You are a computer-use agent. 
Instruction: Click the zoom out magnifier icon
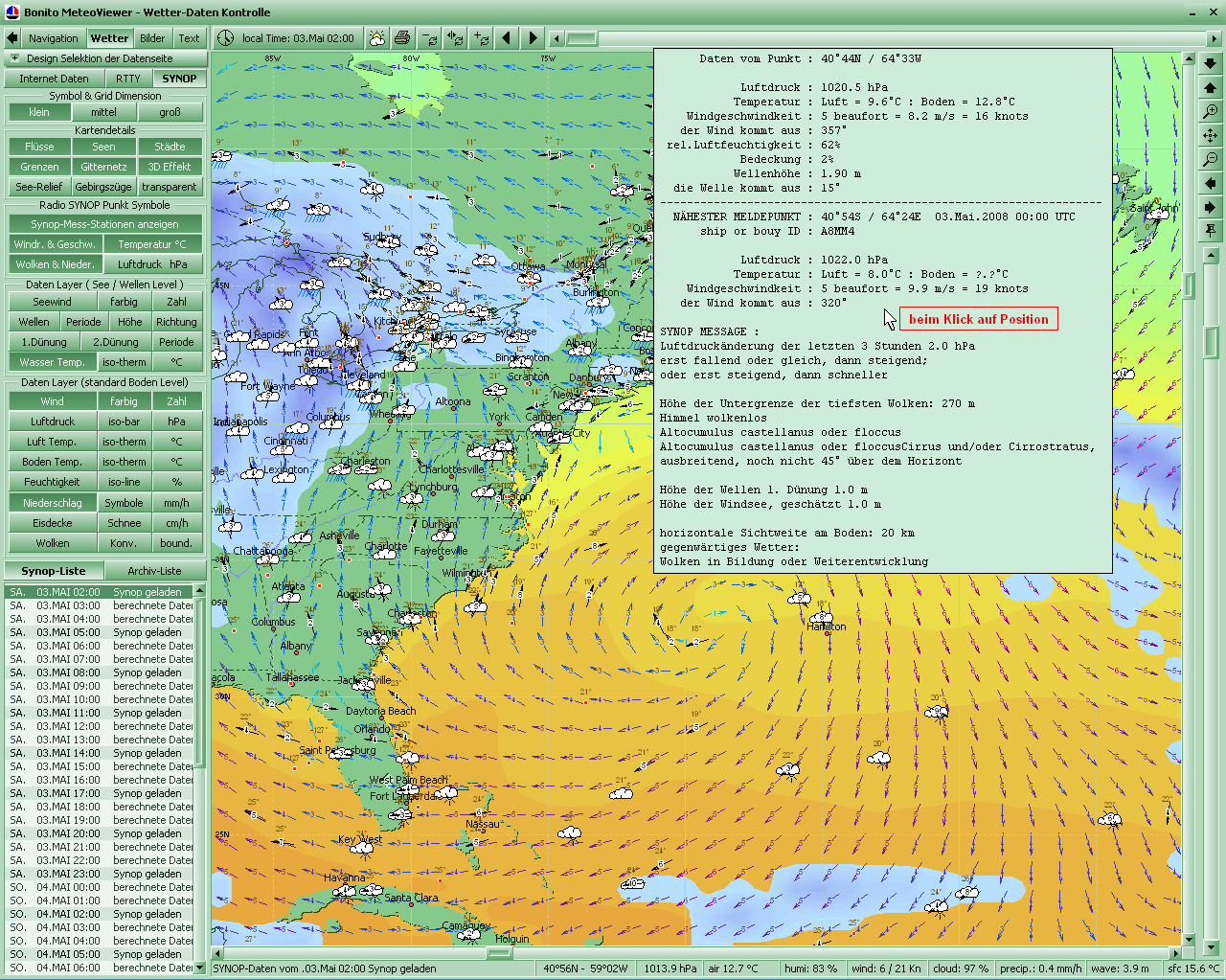point(1211,159)
